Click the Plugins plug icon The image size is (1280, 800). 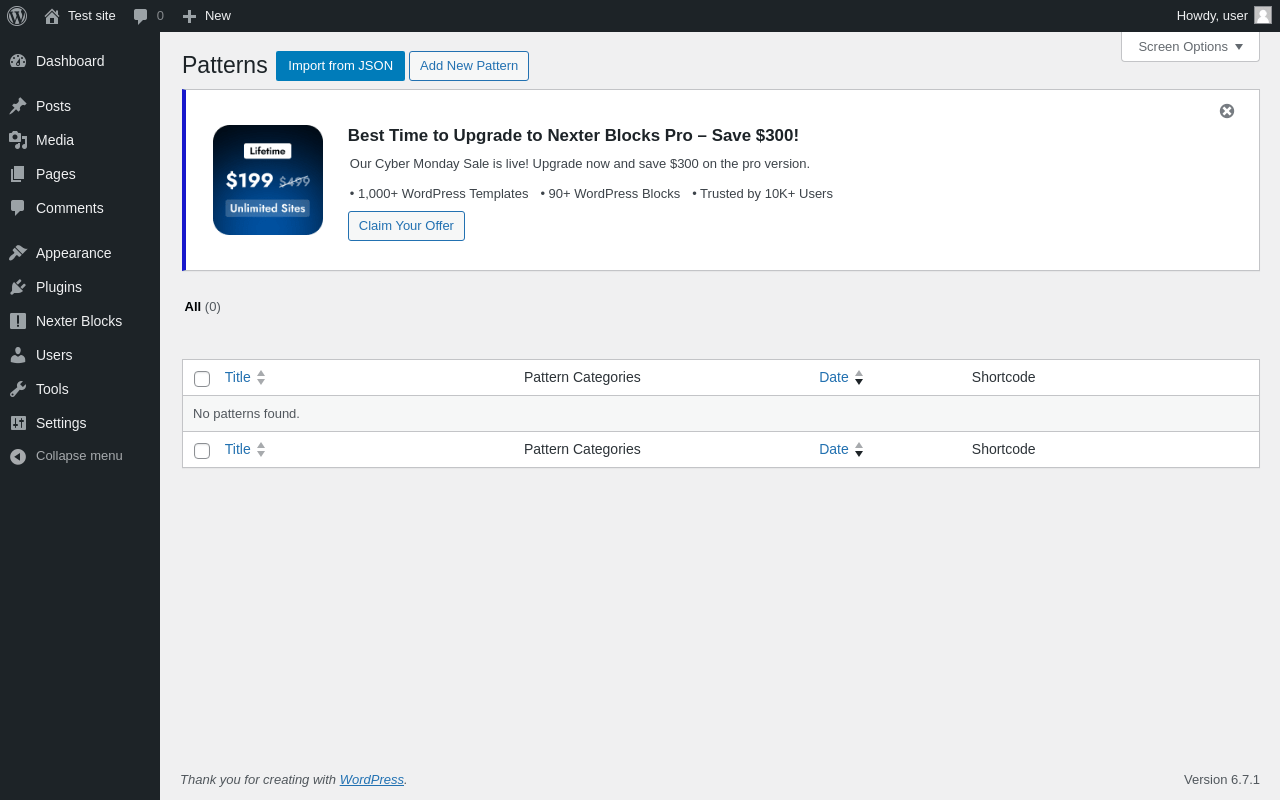[18, 287]
